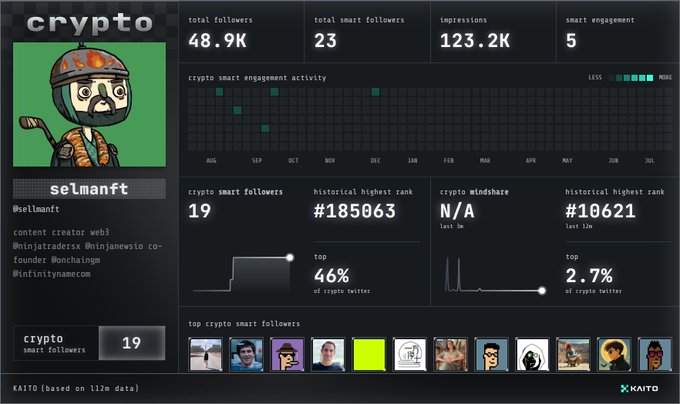680x404 pixels.
Task: Select the top-row highlighted activity cell above AUG
Action: [x=219, y=92]
